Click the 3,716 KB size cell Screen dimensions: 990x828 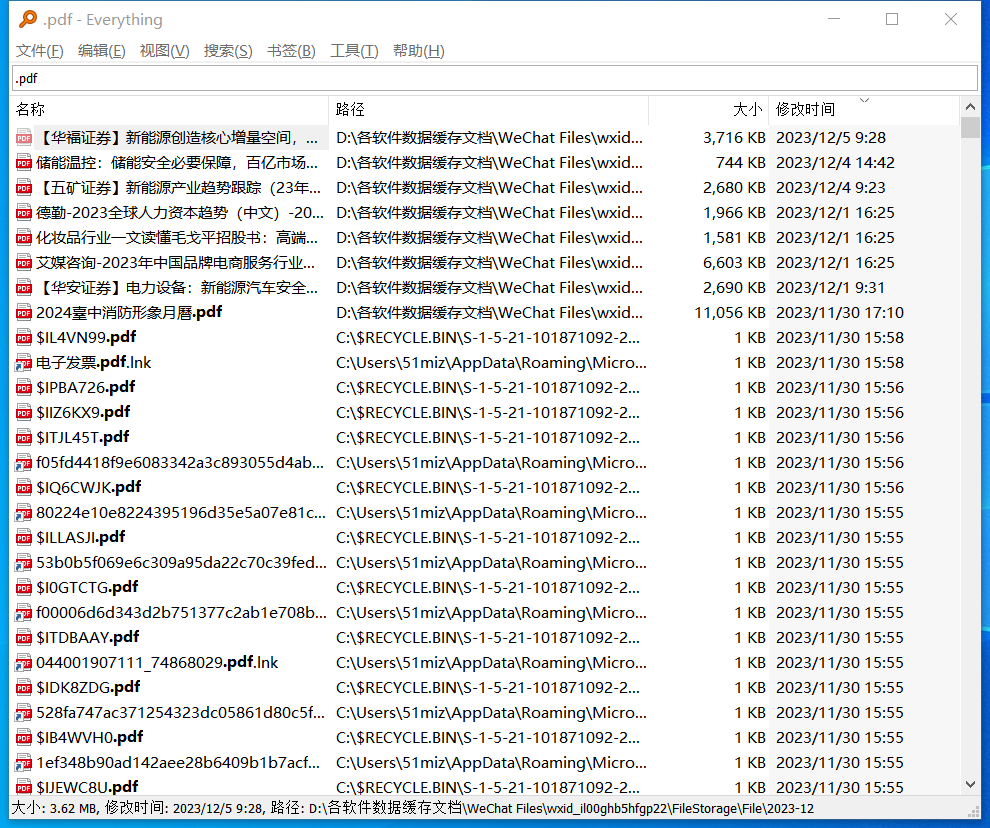[734, 138]
